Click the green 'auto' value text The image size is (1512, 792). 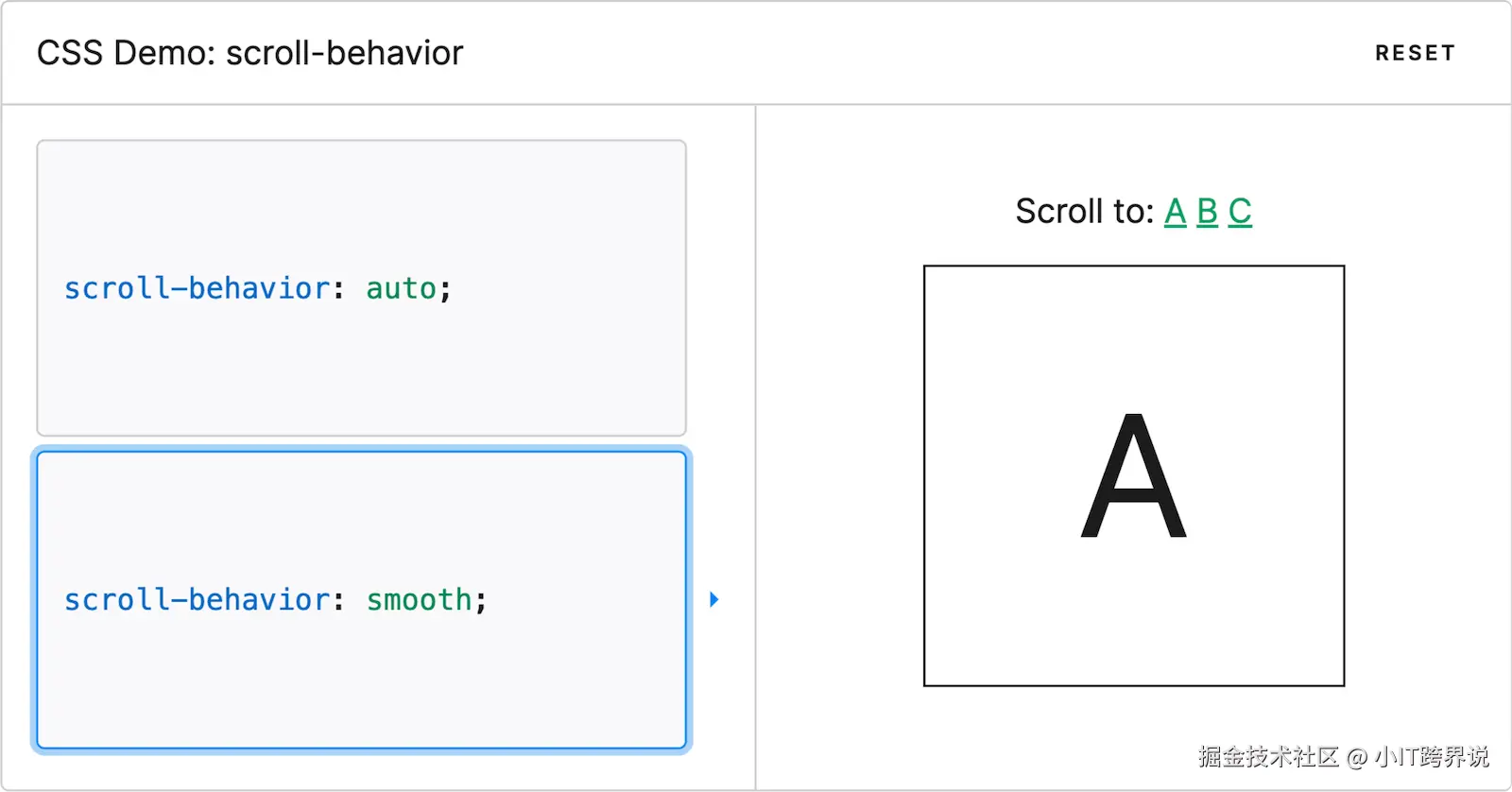coord(401,288)
